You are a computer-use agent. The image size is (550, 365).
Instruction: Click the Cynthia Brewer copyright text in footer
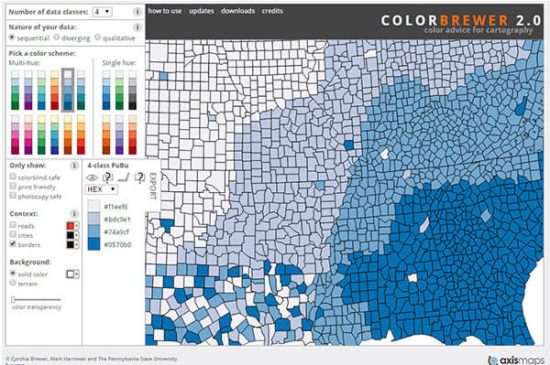pyautogui.click(x=91, y=359)
